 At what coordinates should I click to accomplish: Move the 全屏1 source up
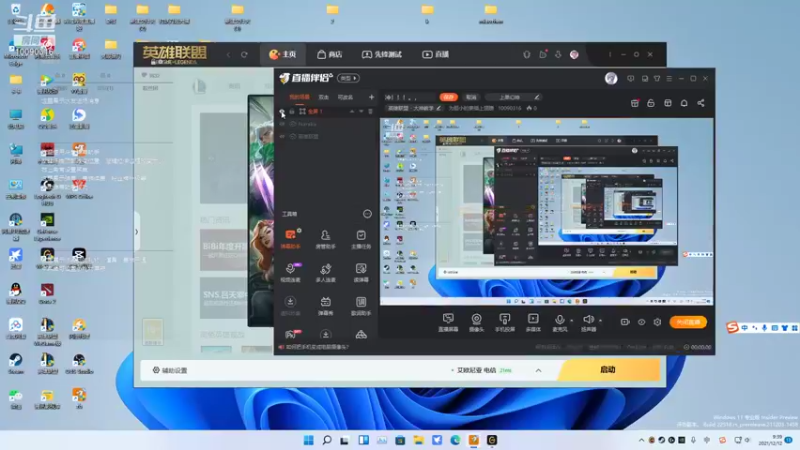(352, 111)
